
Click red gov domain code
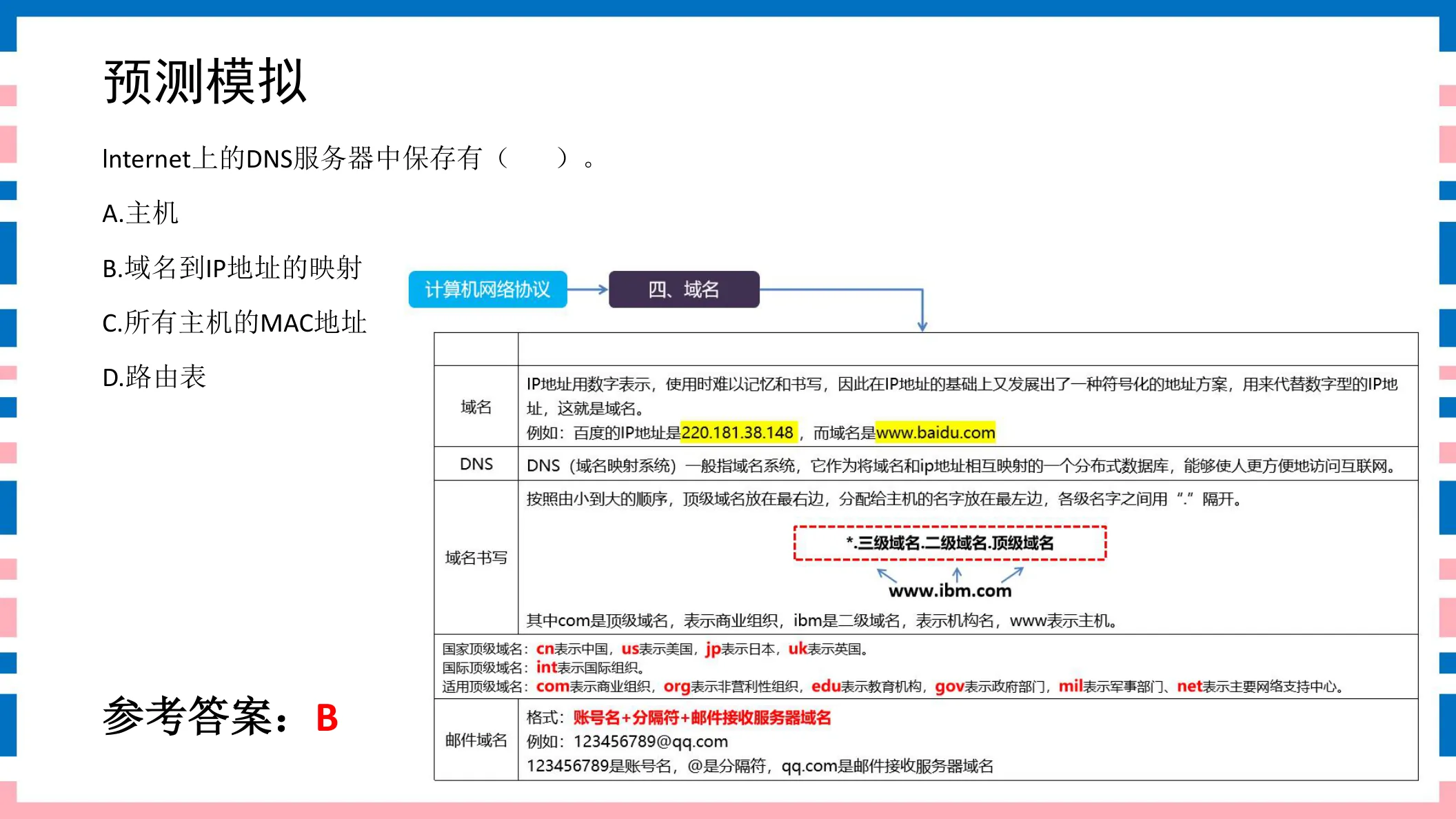[x=949, y=687]
